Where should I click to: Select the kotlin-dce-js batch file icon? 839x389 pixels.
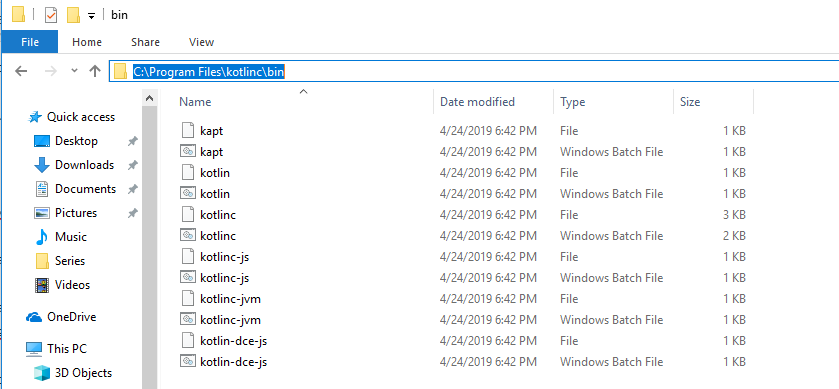187,362
